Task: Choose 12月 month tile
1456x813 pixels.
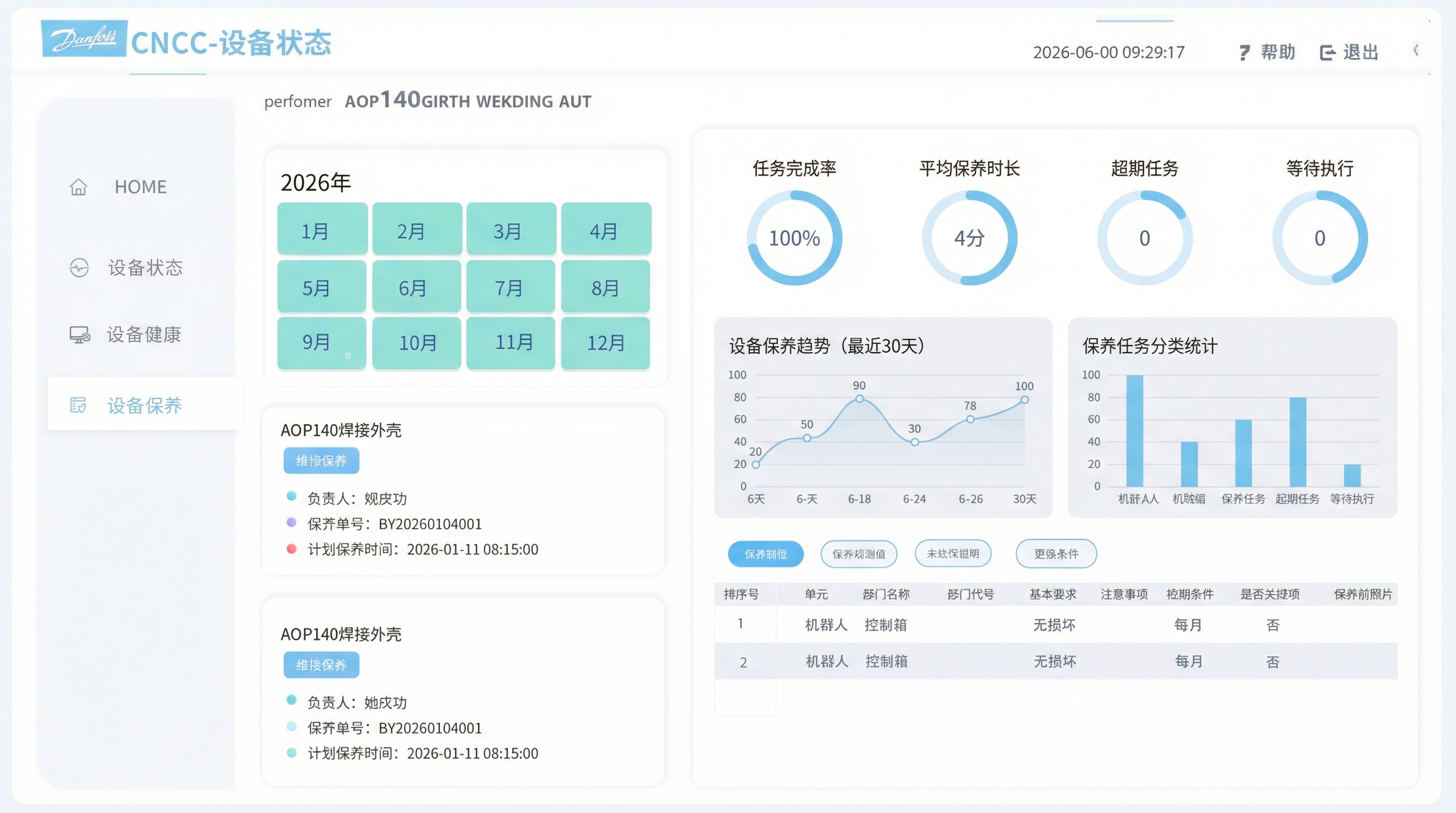Action: click(605, 342)
